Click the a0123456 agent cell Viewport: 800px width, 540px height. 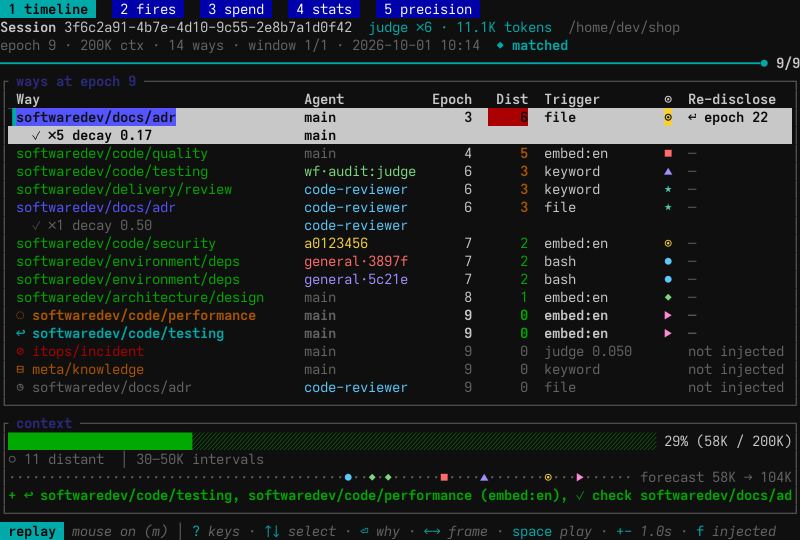336,243
